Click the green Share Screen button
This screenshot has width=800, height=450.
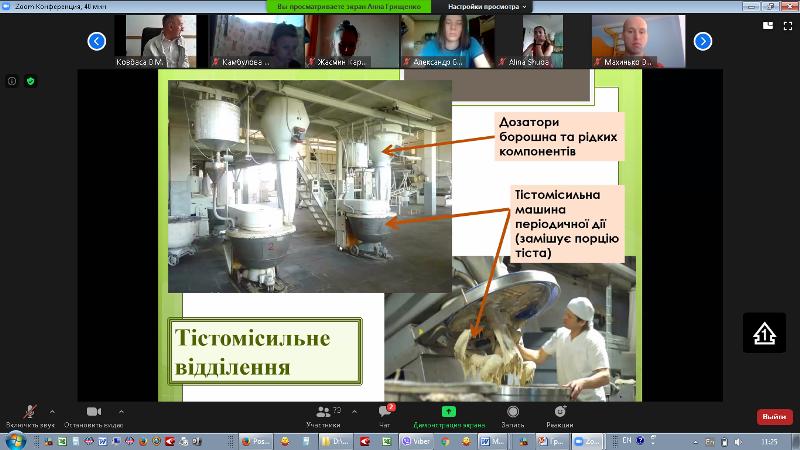coord(448,416)
